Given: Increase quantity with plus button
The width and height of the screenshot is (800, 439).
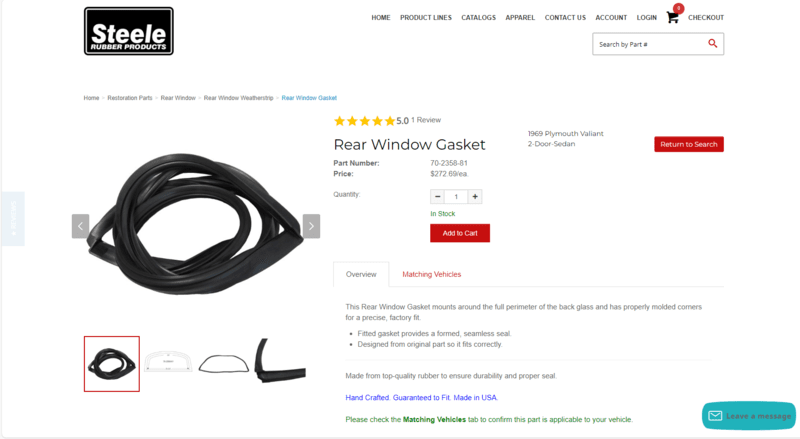Looking at the screenshot, I should tap(475, 197).
